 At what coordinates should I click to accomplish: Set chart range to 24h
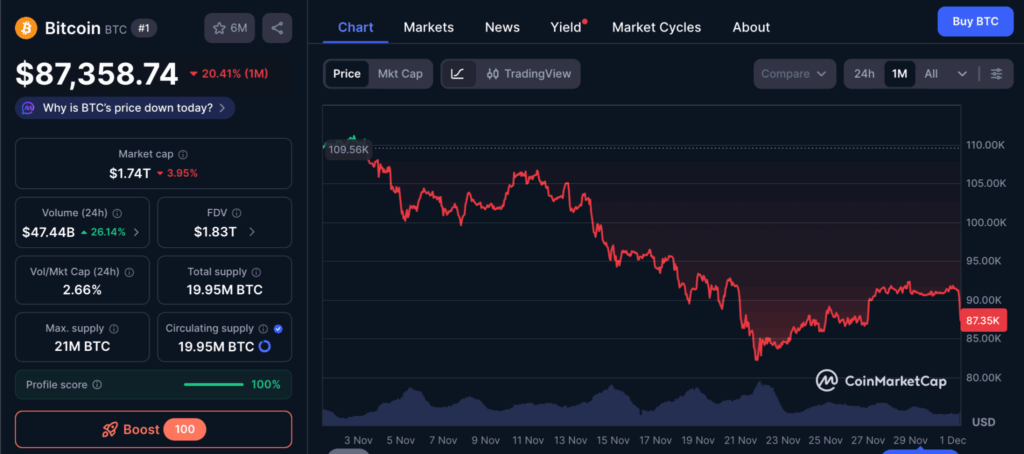(864, 74)
